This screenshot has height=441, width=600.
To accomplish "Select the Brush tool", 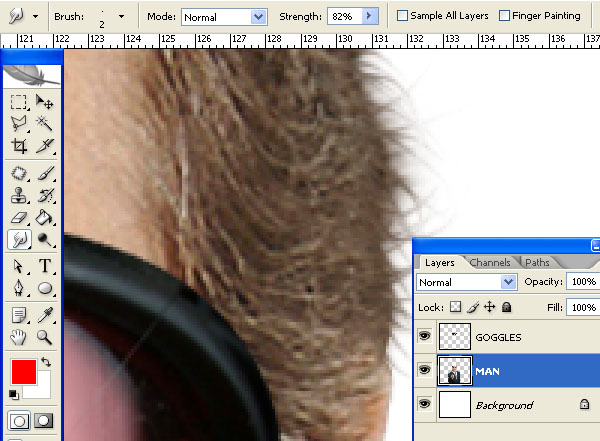I will 44,173.
